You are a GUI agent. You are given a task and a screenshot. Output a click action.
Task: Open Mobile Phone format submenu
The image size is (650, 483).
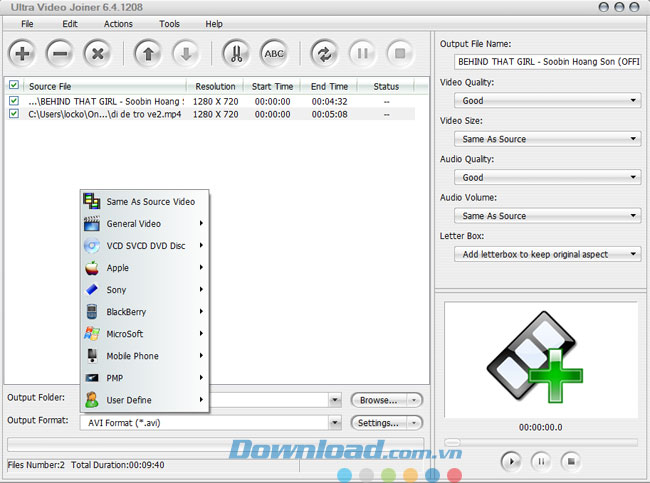[x=145, y=356]
